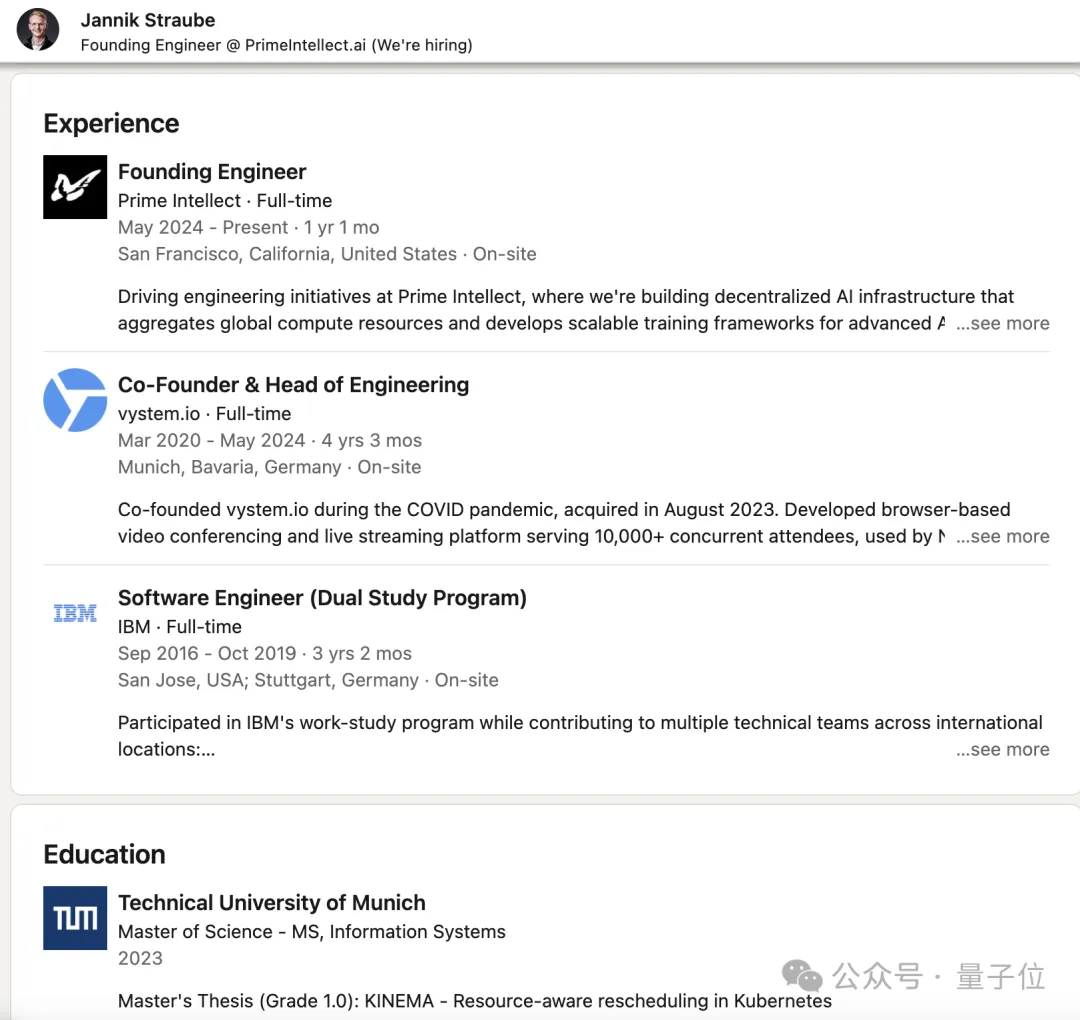Select the Co-Founder & Head of Engineering title

pos(293,385)
